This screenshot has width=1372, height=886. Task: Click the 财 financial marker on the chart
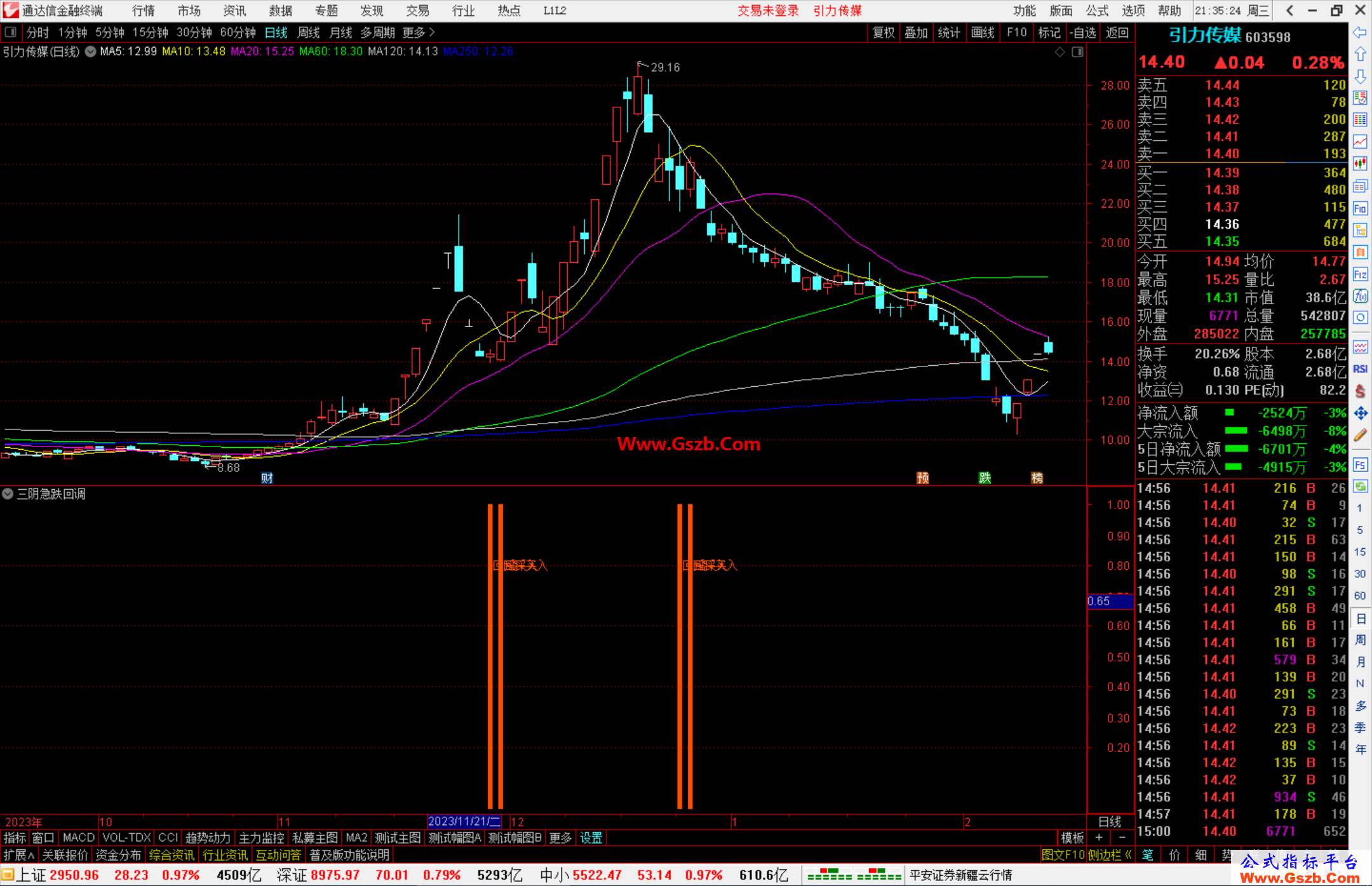point(267,478)
